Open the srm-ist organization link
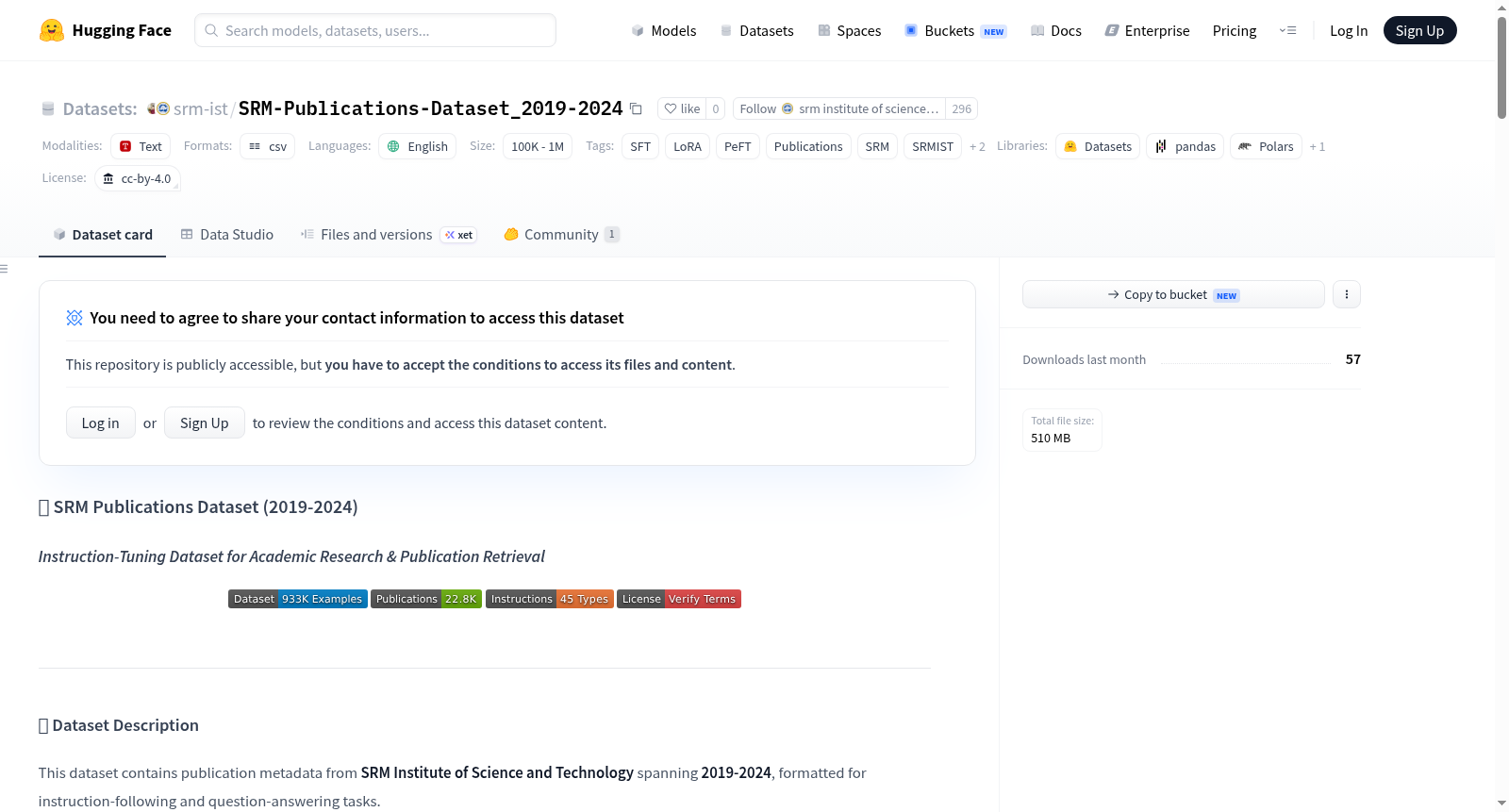This screenshot has width=1509, height=812. click(201, 108)
